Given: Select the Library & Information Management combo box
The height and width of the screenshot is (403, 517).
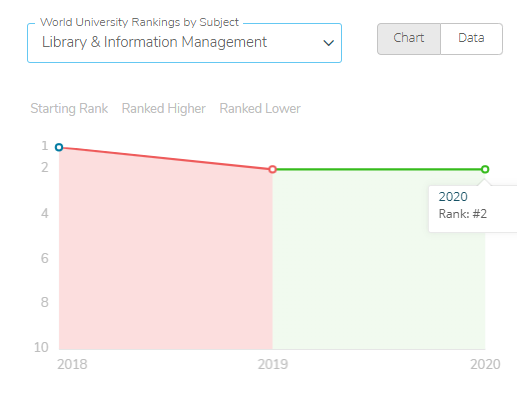Looking at the screenshot, I should [184, 43].
